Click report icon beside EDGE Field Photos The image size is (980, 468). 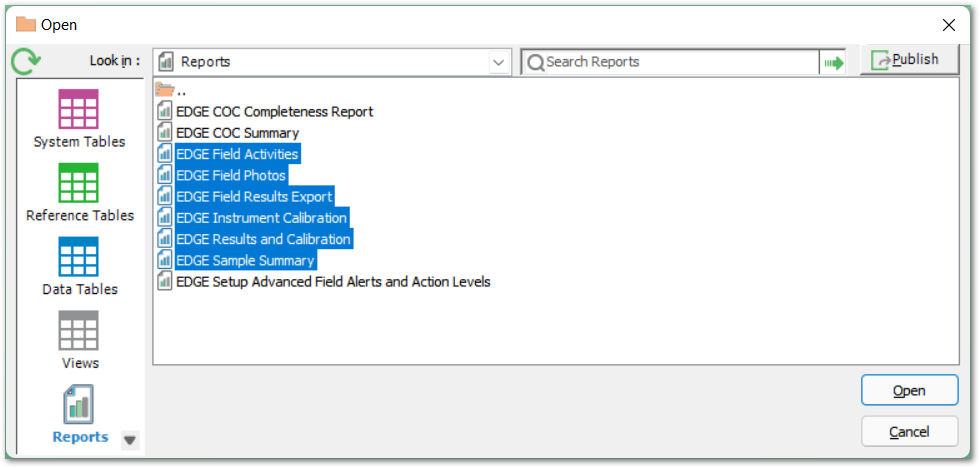164,176
